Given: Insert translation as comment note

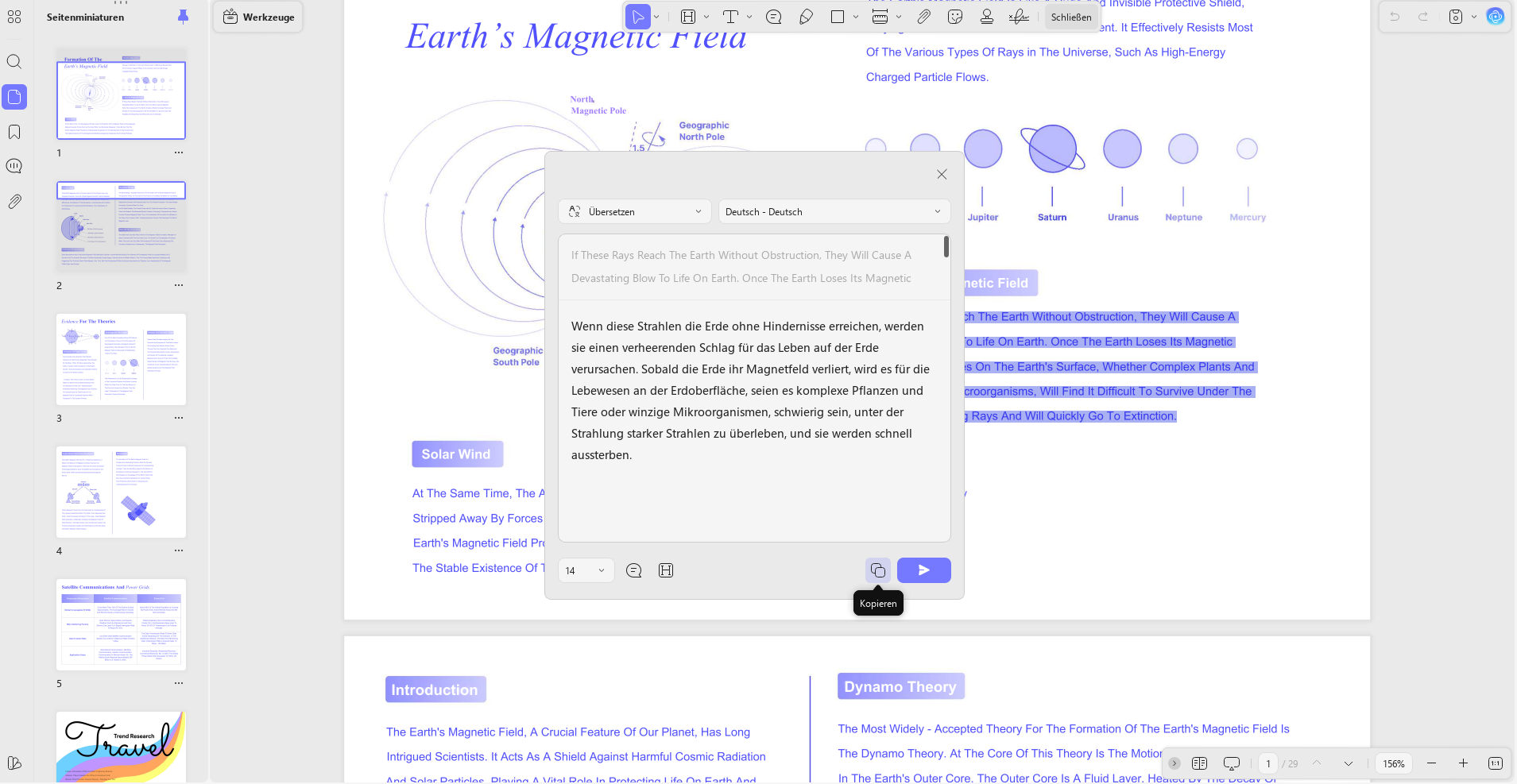Looking at the screenshot, I should (634, 570).
